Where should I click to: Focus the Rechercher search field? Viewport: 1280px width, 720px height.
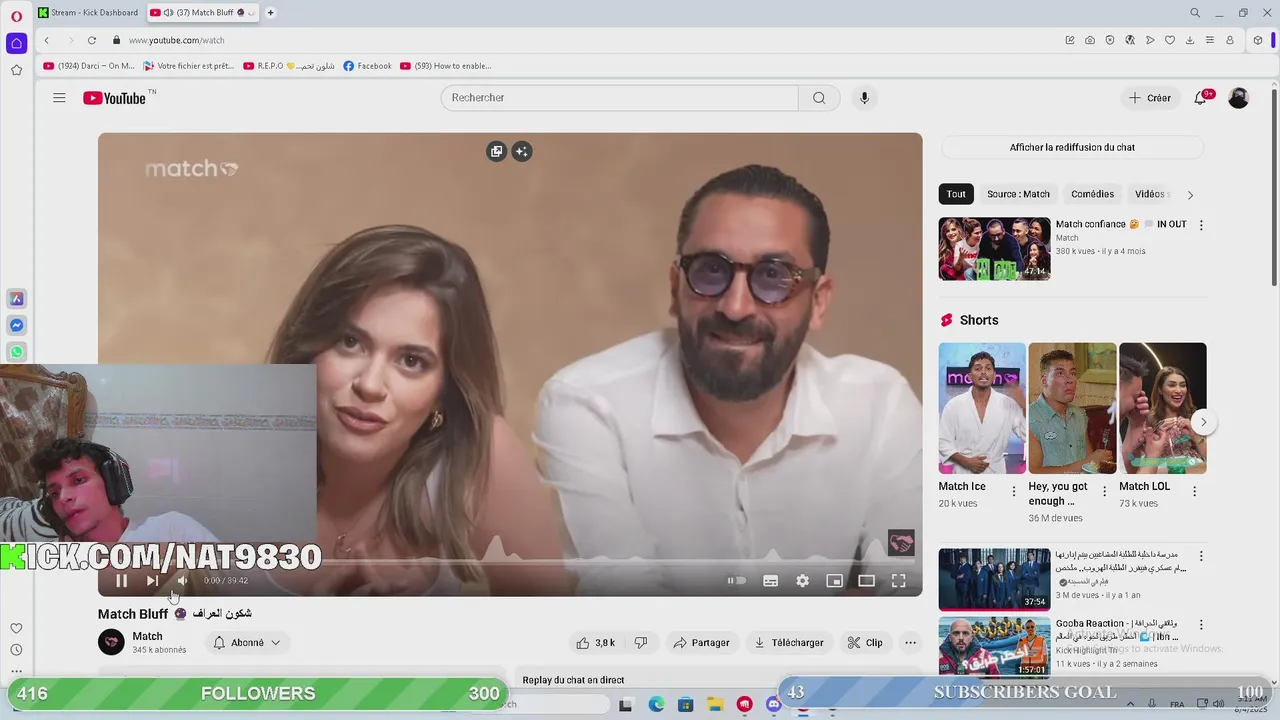[620, 98]
